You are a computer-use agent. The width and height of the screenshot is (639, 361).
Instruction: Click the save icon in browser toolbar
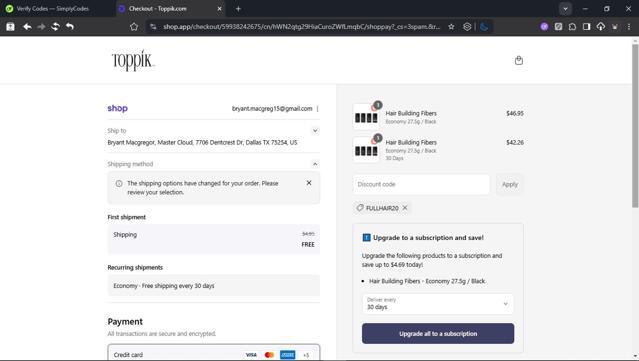10,26
